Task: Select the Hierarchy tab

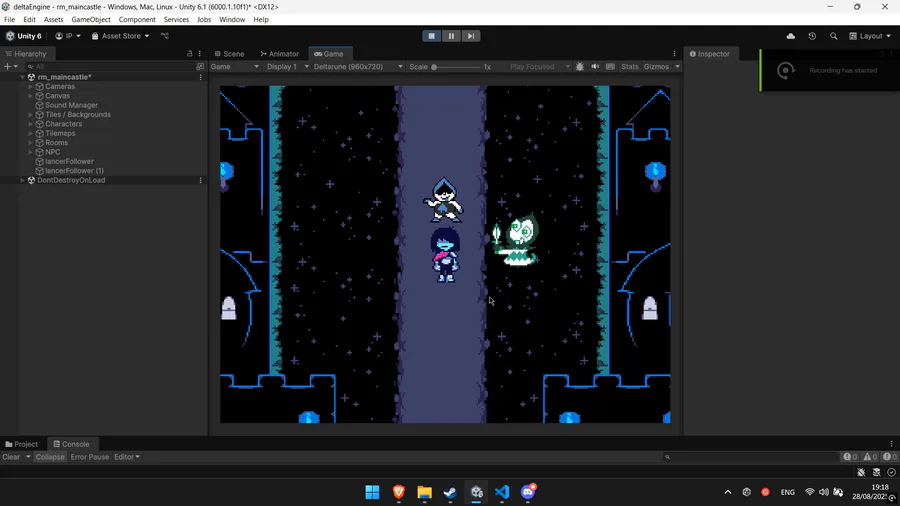Action: 26,53
